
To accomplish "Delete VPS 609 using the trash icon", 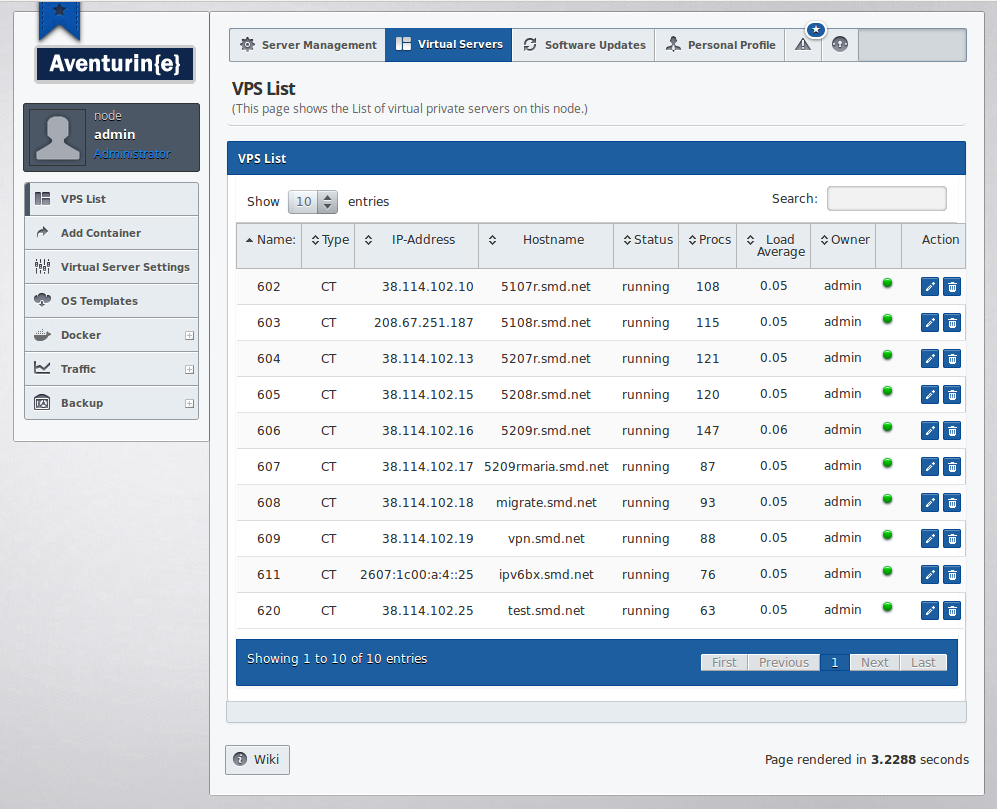I will pyautogui.click(x=952, y=539).
